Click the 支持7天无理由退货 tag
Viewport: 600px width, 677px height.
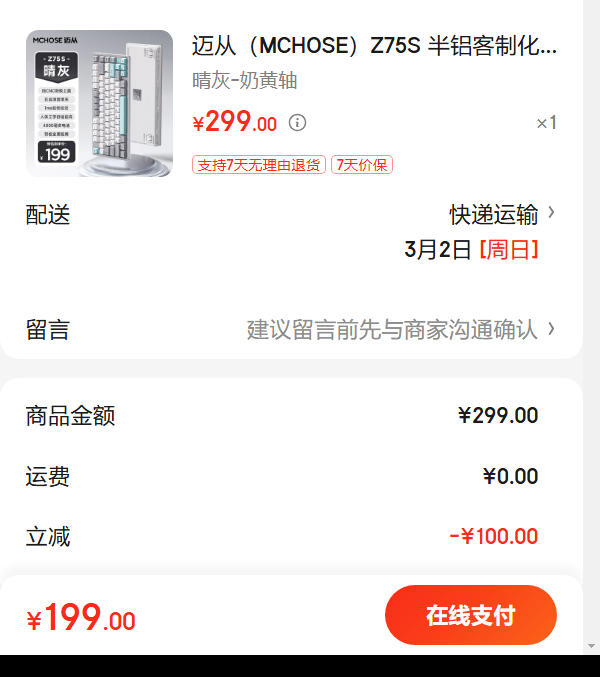(x=259, y=165)
